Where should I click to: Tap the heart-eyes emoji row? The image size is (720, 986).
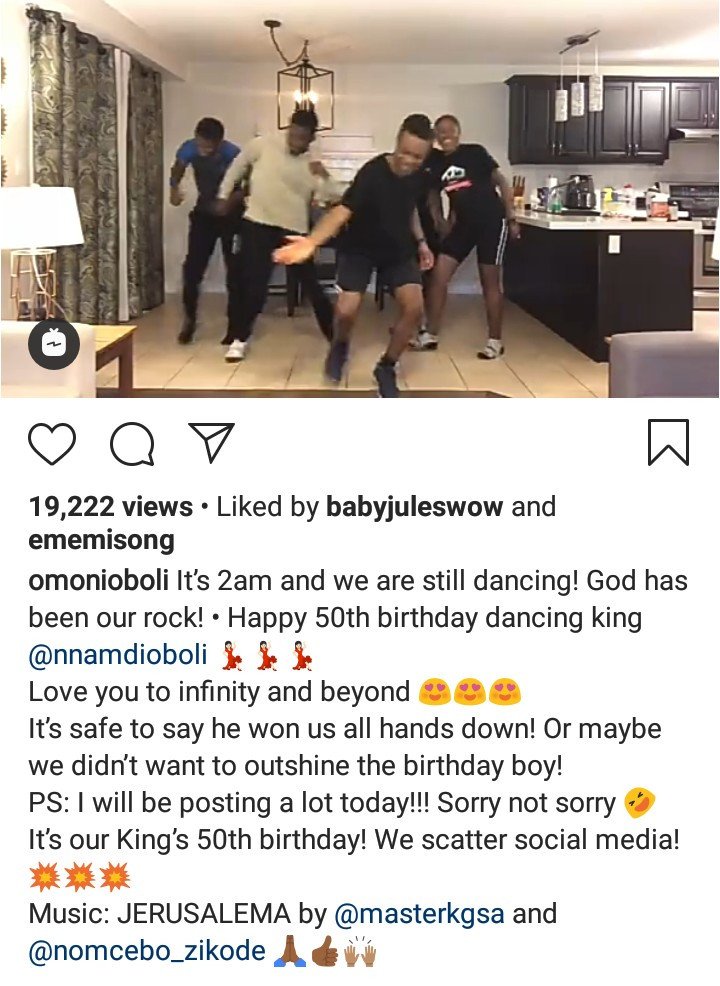click(x=469, y=692)
